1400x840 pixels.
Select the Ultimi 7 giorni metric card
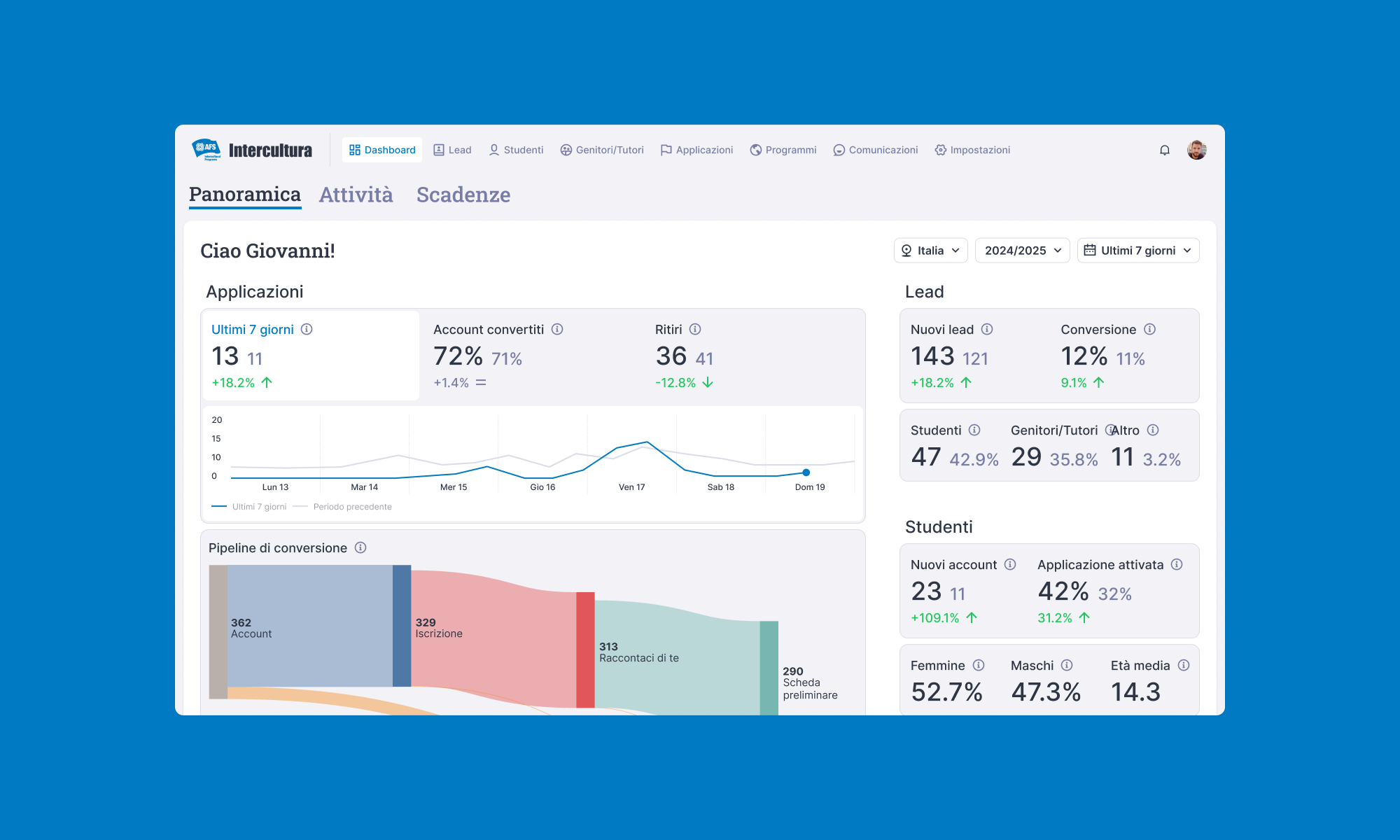click(310, 356)
